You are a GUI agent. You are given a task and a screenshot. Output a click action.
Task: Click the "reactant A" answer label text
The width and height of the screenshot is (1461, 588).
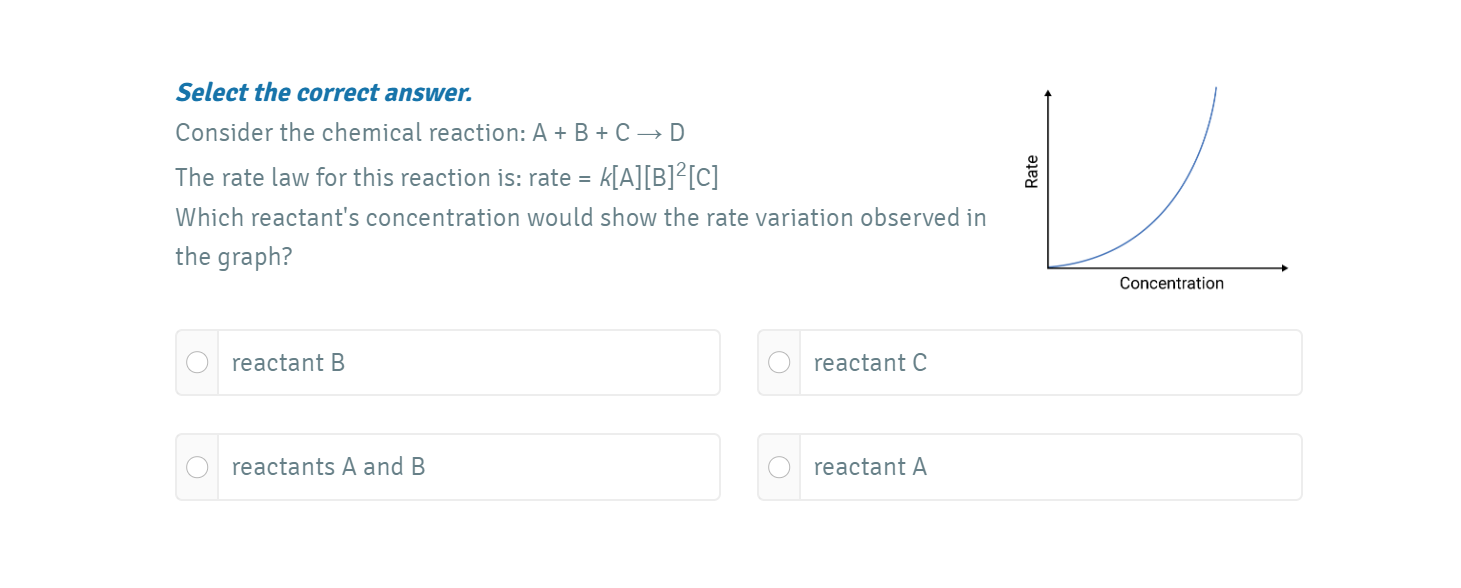pyautogui.click(x=870, y=467)
